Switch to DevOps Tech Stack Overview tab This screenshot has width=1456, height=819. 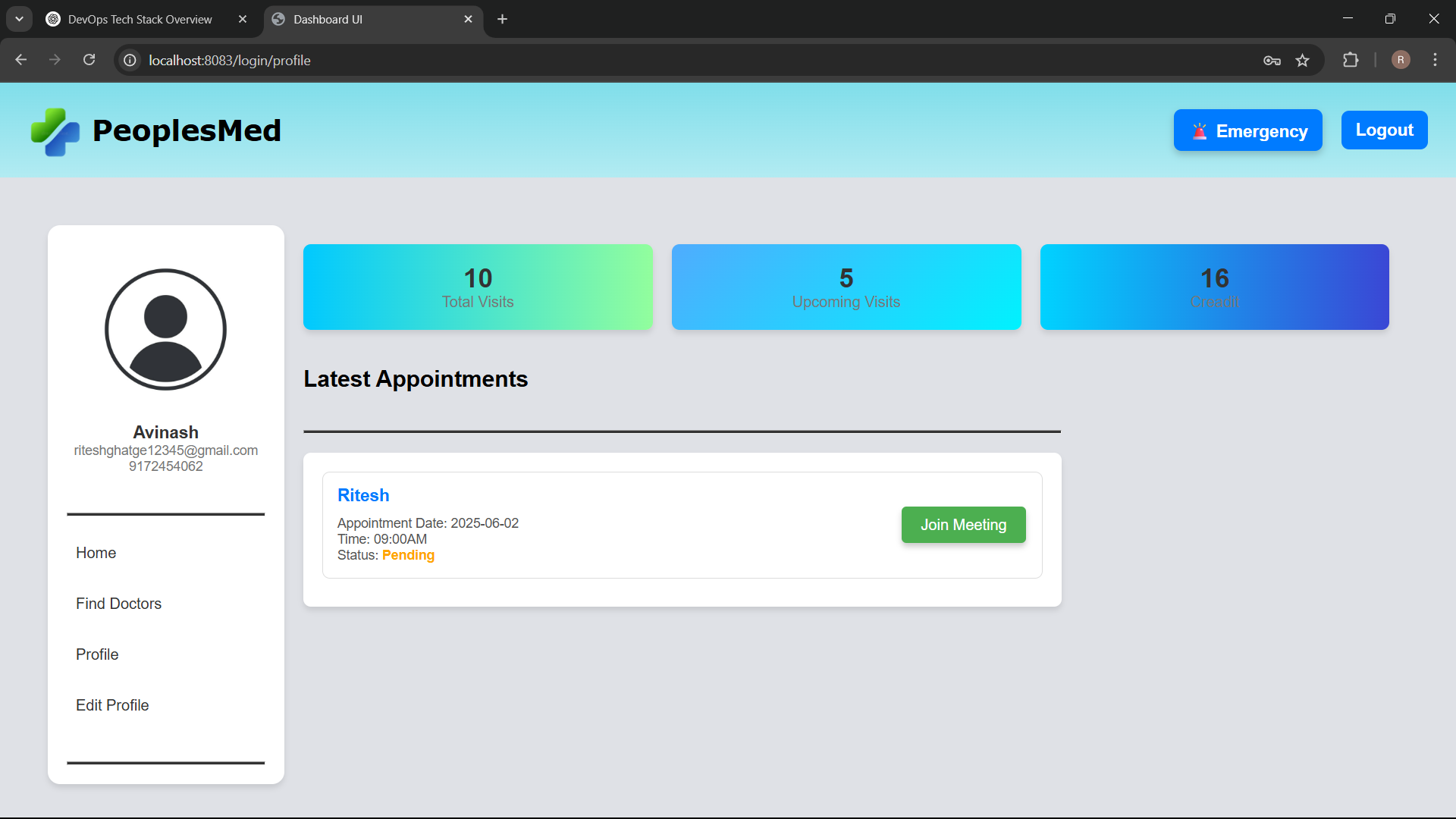140,19
